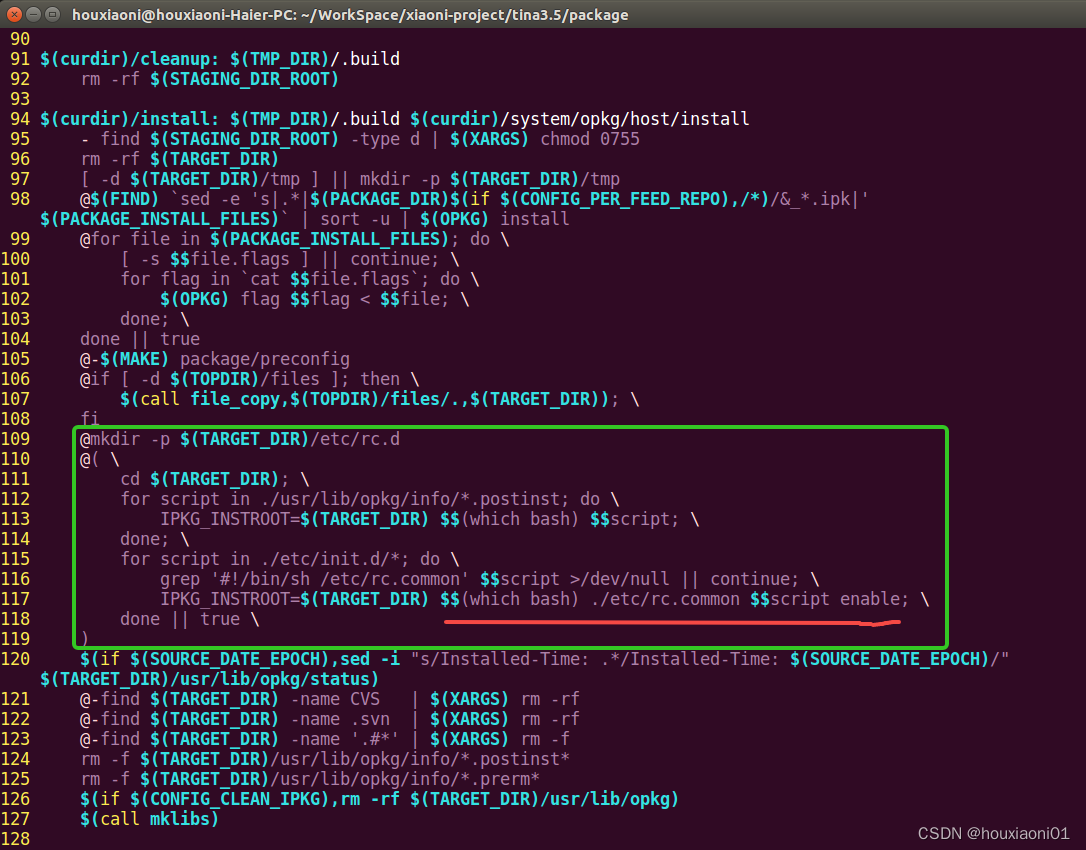Click 'done || true' on line 118
Viewport: 1086px width, 850px height.
(180, 620)
